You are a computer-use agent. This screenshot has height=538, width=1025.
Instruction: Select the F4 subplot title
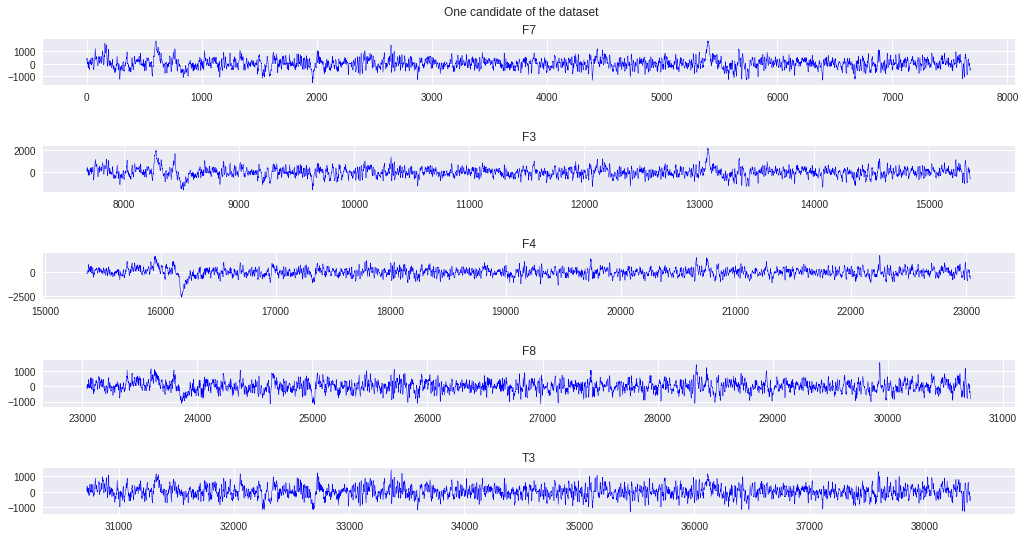(529, 244)
